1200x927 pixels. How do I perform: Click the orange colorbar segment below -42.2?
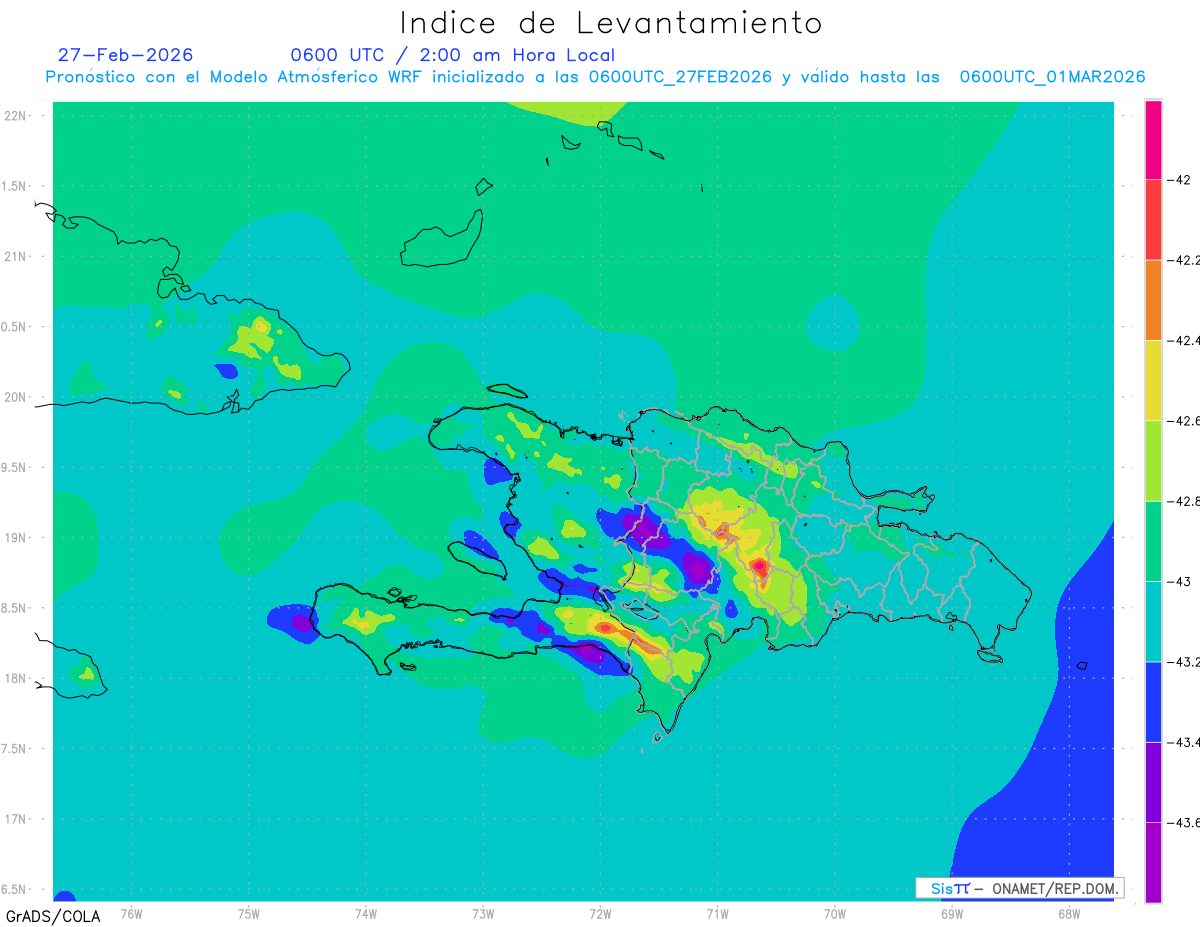(1153, 300)
